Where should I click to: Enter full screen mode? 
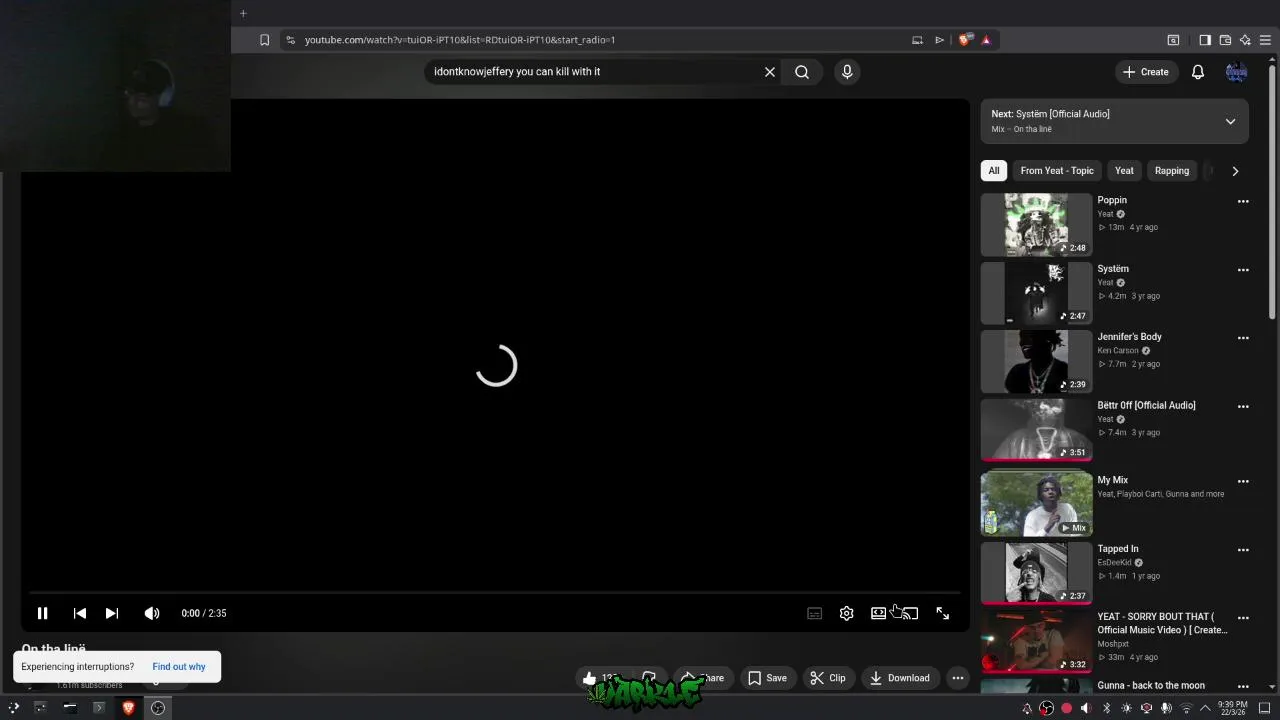[x=942, y=613]
